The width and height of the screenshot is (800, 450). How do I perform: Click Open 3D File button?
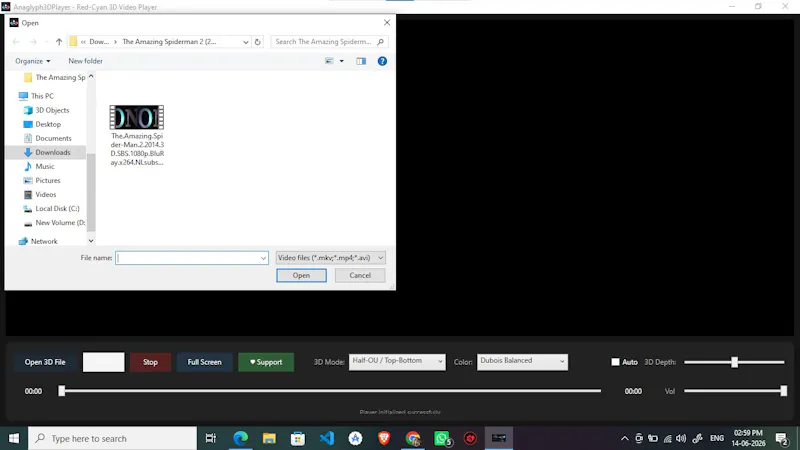(45, 362)
